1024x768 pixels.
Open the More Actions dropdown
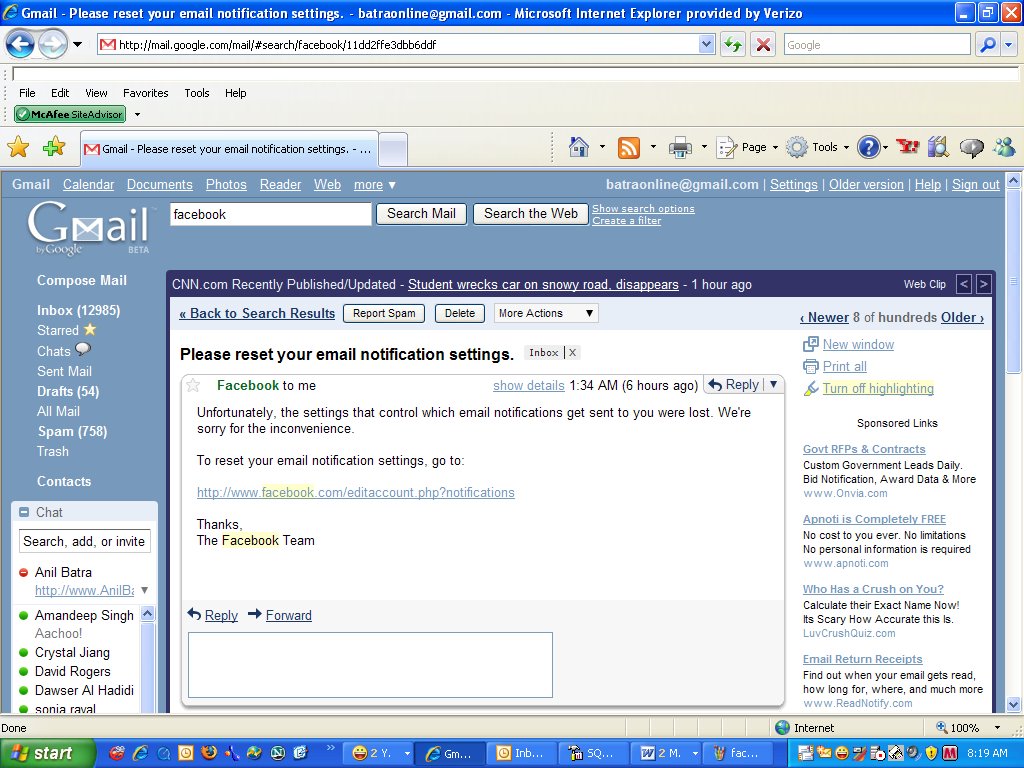[x=545, y=312]
